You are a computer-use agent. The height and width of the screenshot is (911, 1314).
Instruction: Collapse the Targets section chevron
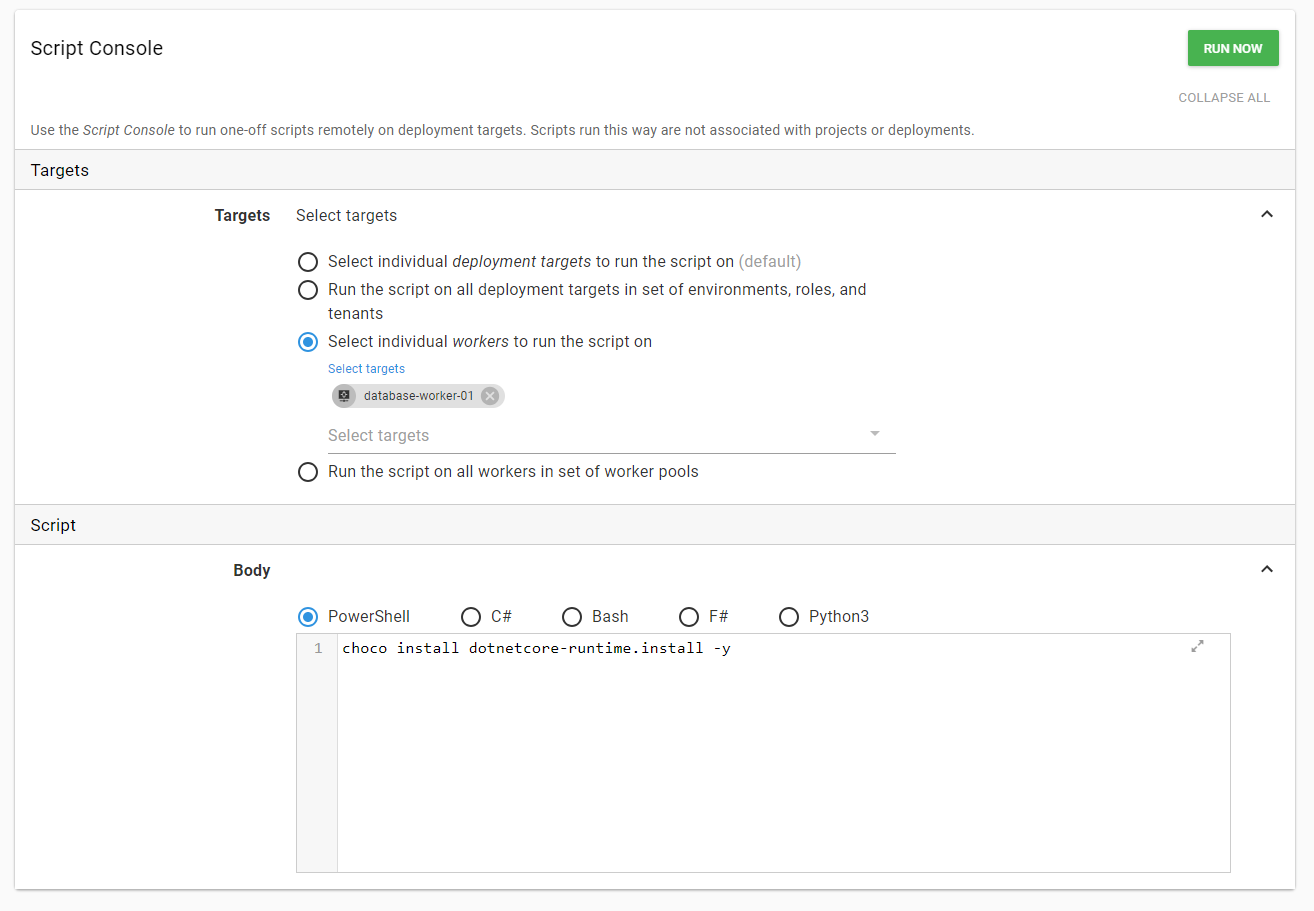[1266, 215]
